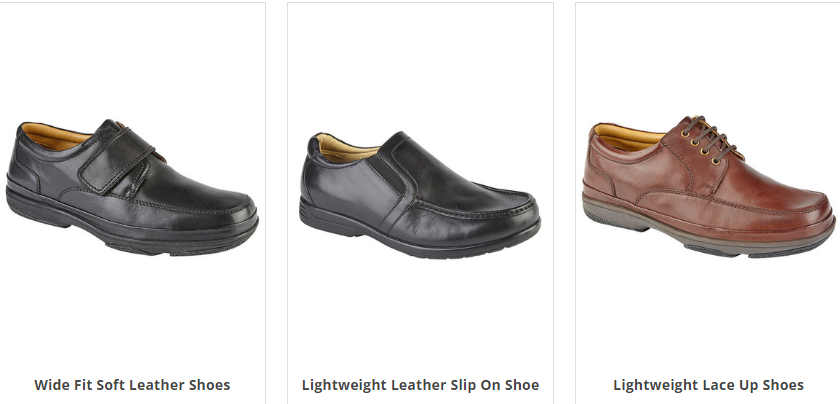Click the cream lining of the slip-on shoe opening
The height and width of the screenshot is (404, 840).
pyautogui.click(x=343, y=149)
